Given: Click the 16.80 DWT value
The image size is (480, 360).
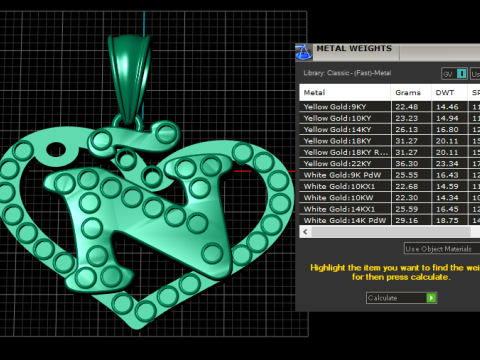Looking at the screenshot, I should click(x=447, y=129).
